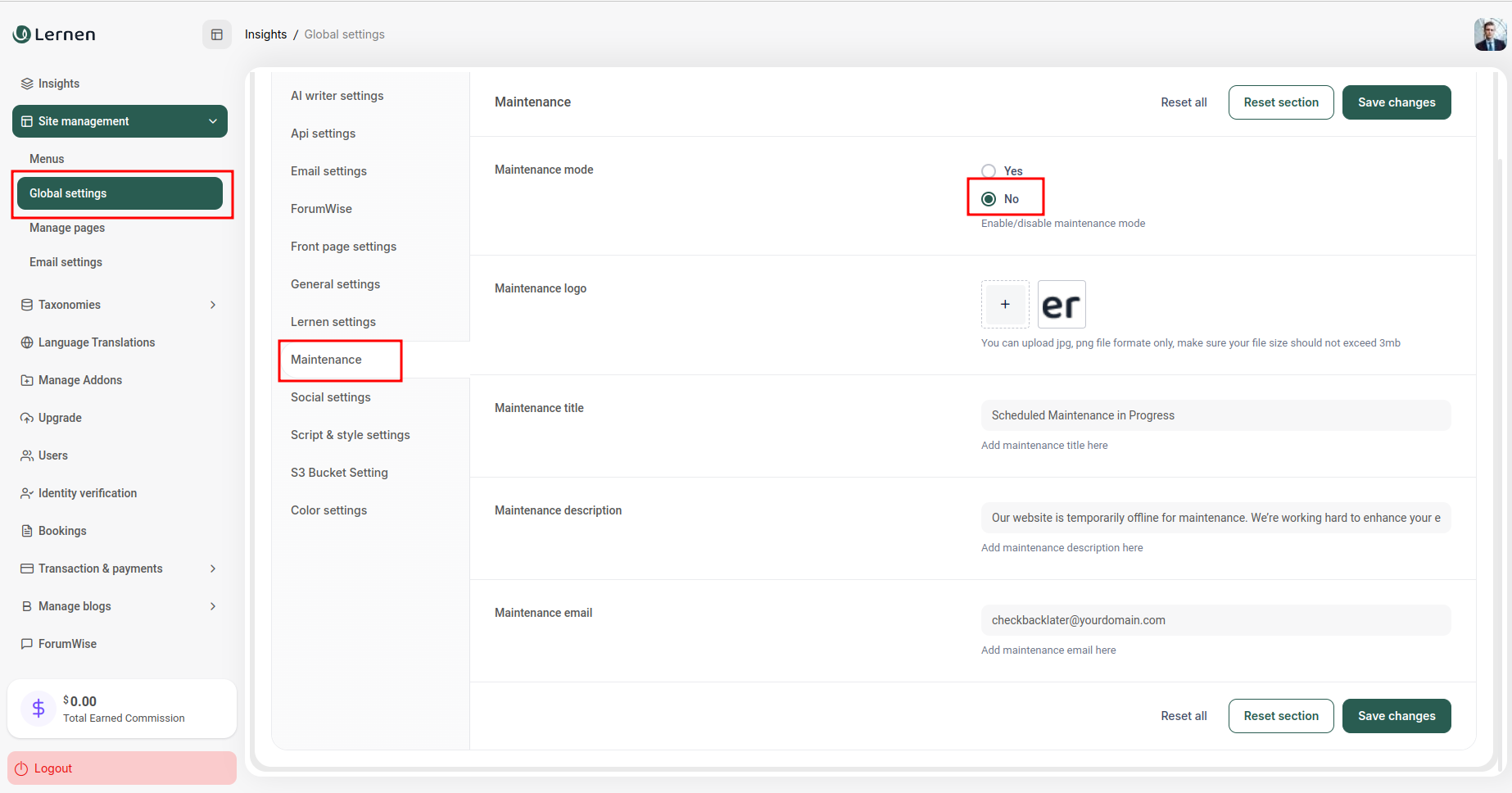Screen dimensions: 1512x793
Task: Collapse the Site management section chevron
Action: coord(212,120)
